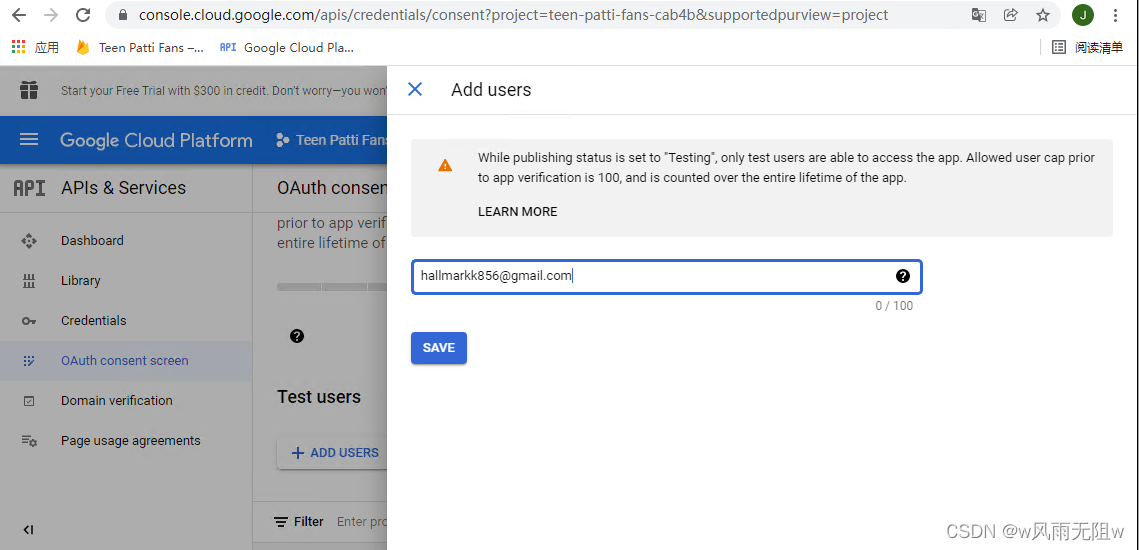Select Credentials in the sidebar
Viewport: 1139px width, 550px height.
click(93, 321)
